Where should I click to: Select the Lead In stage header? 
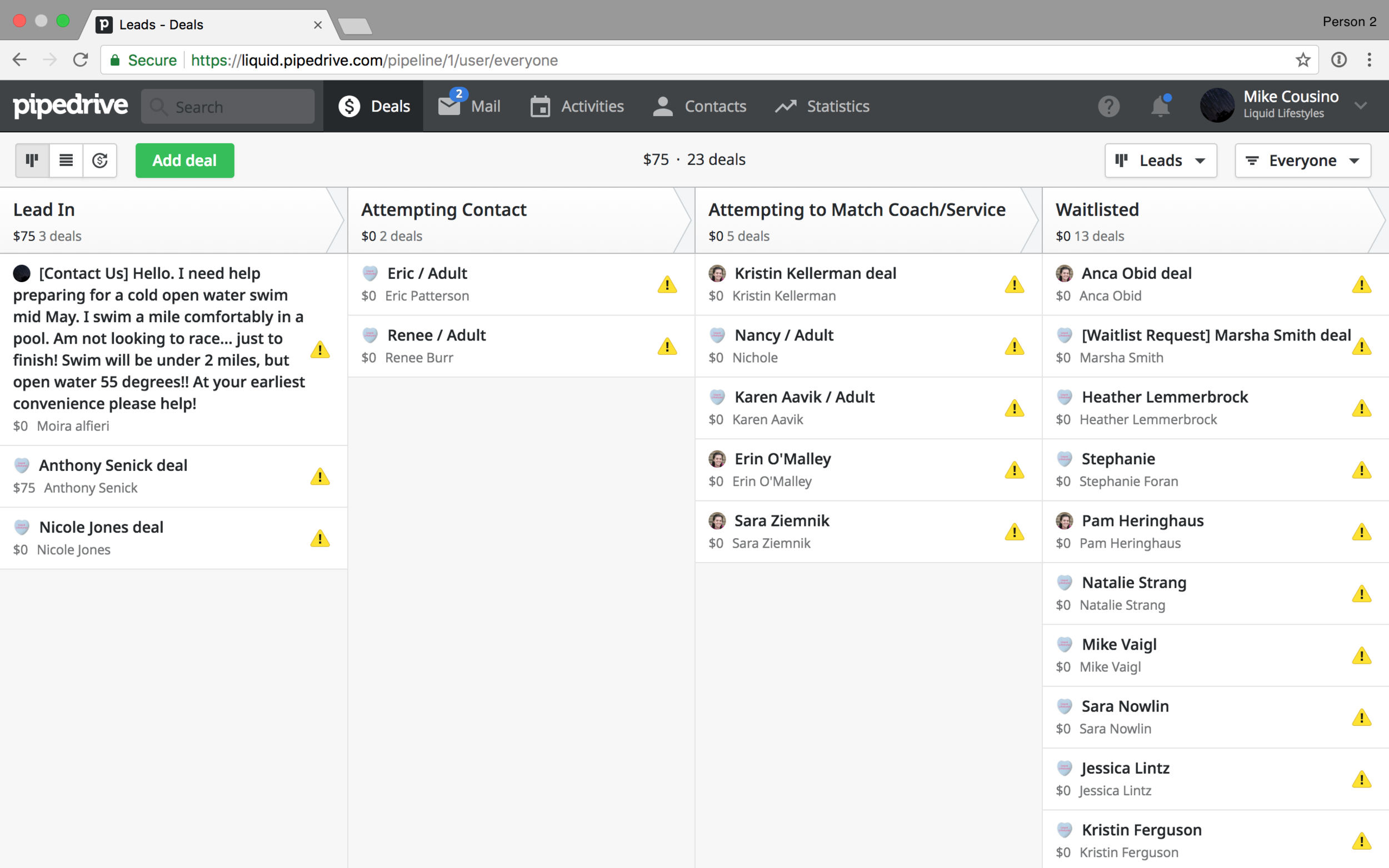(172, 220)
